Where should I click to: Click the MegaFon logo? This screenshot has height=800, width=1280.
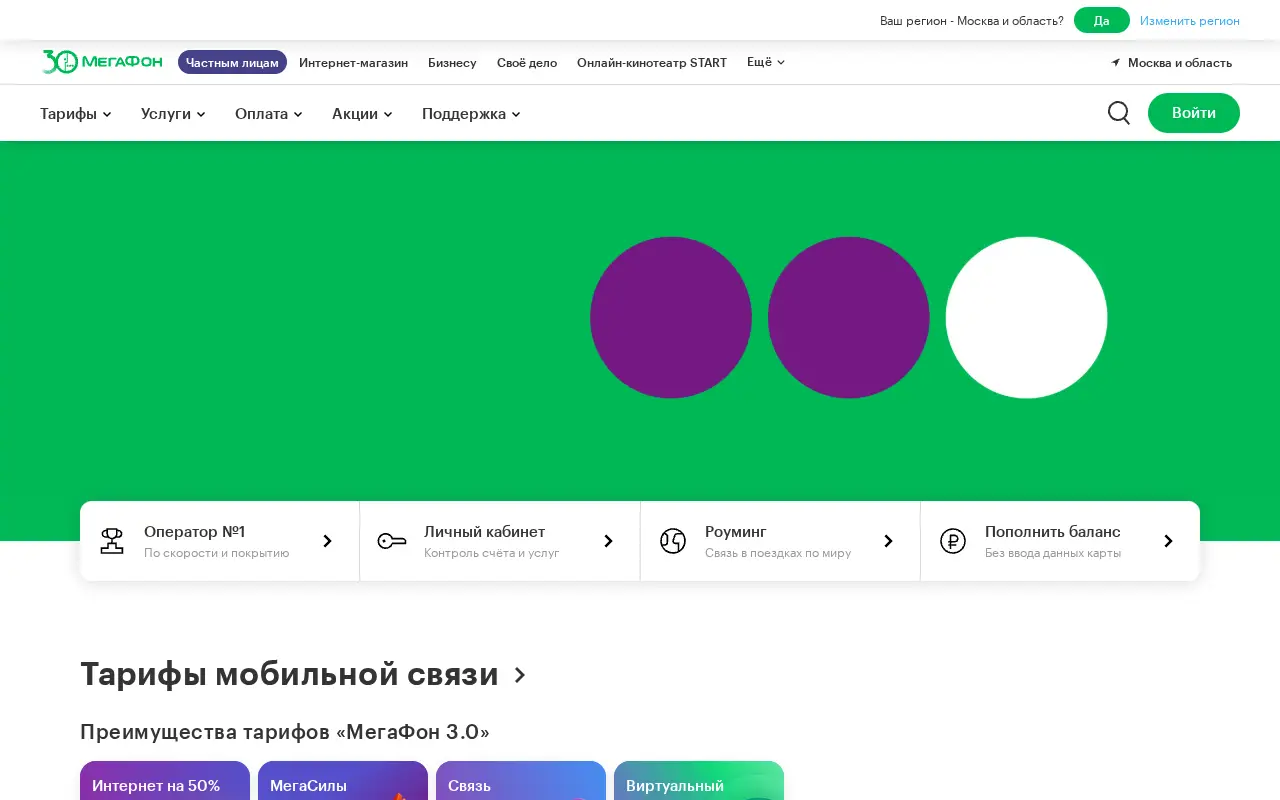(x=102, y=62)
